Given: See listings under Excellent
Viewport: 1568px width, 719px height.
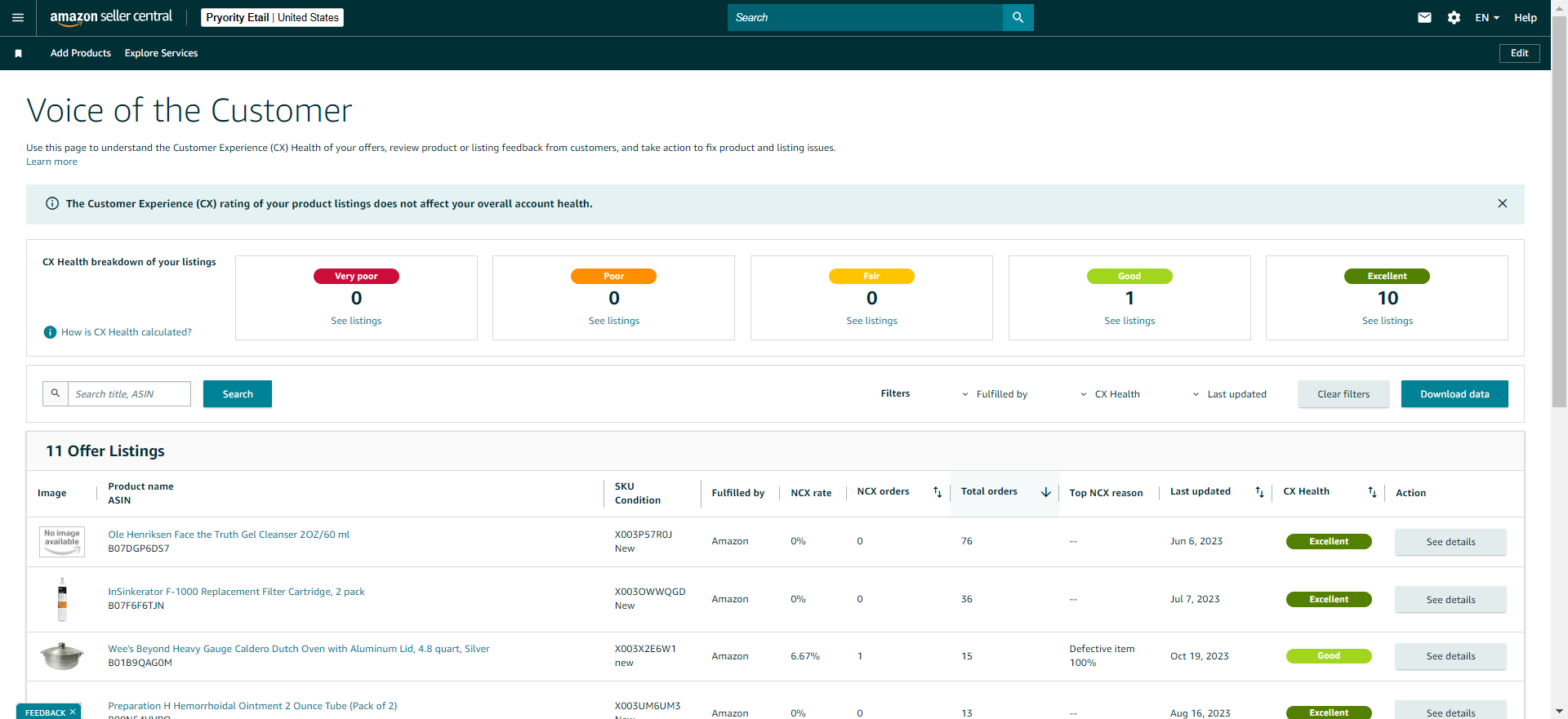Looking at the screenshot, I should point(1387,321).
